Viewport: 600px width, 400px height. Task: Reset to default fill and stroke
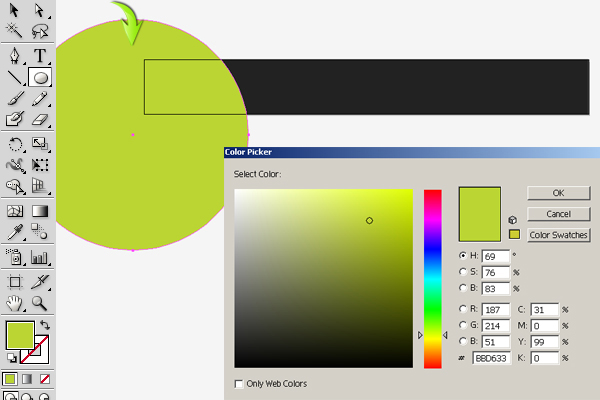pyautogui.click(x=11, y=358)
